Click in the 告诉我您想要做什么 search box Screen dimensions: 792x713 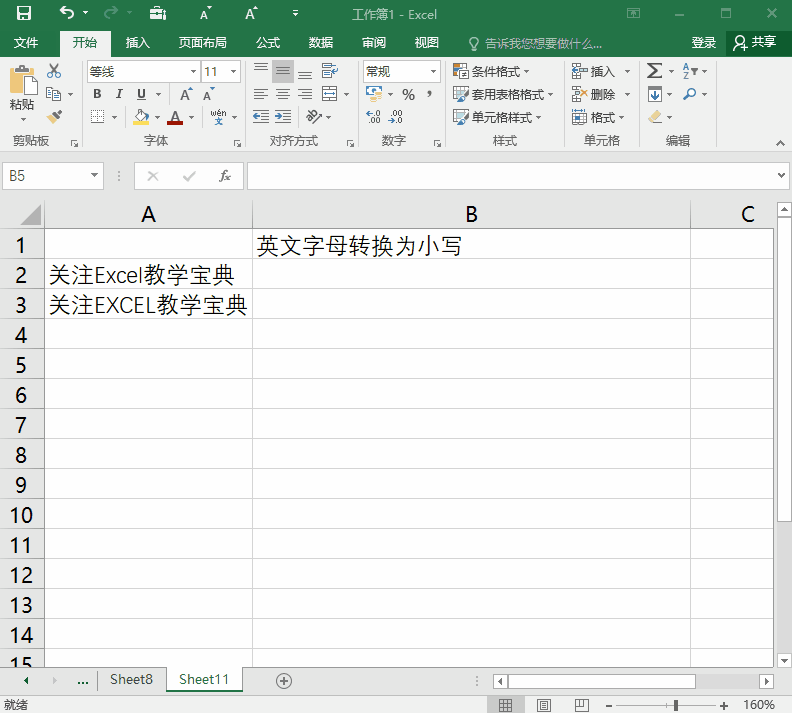pos(543,43)
